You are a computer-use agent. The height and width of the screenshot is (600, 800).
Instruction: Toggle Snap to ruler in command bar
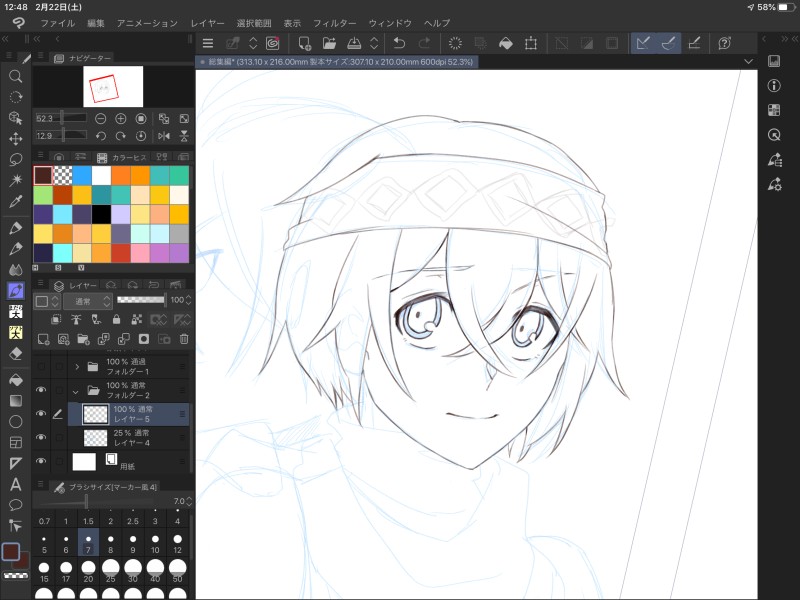643,43
